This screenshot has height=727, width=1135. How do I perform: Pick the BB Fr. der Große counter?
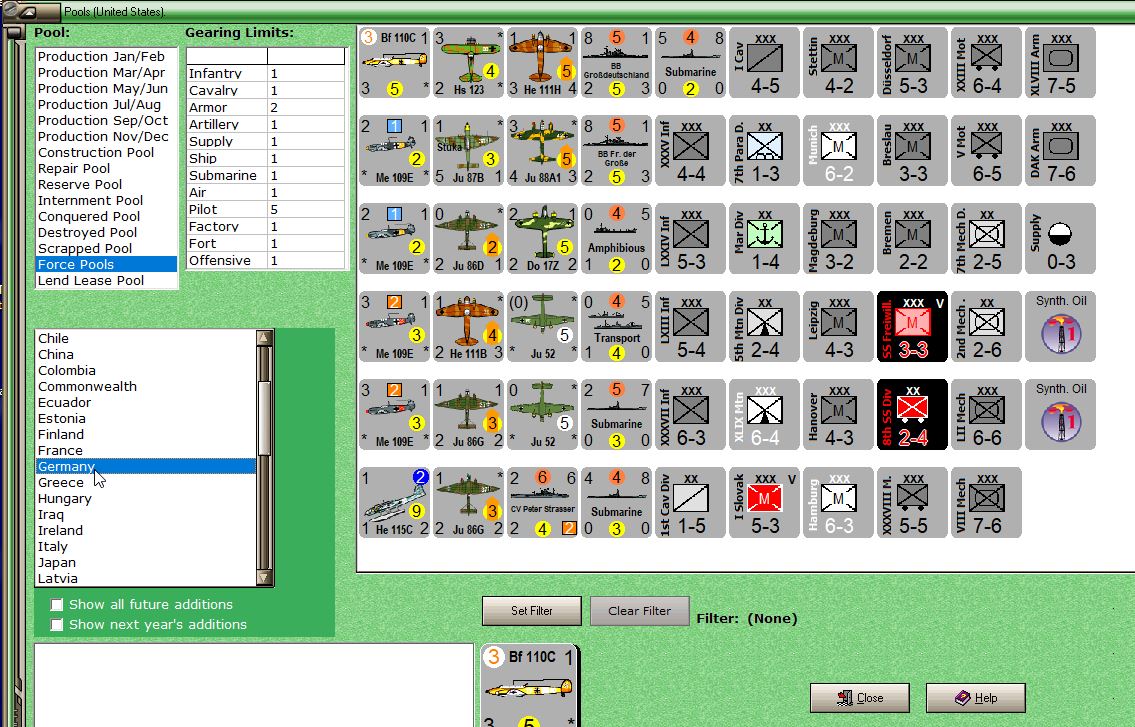616,151
